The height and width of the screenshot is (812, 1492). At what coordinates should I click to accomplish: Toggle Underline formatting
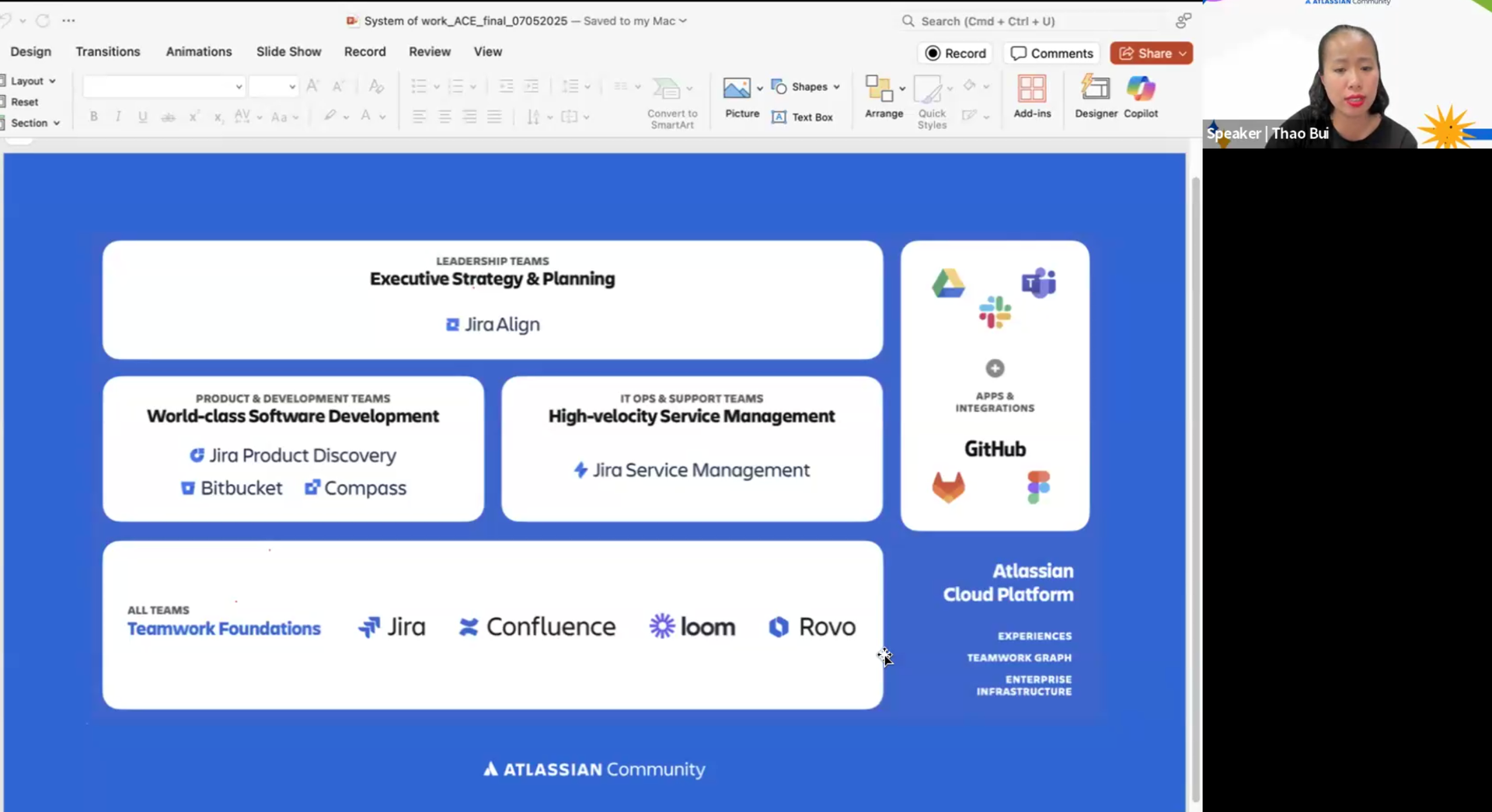pos(143,117)
